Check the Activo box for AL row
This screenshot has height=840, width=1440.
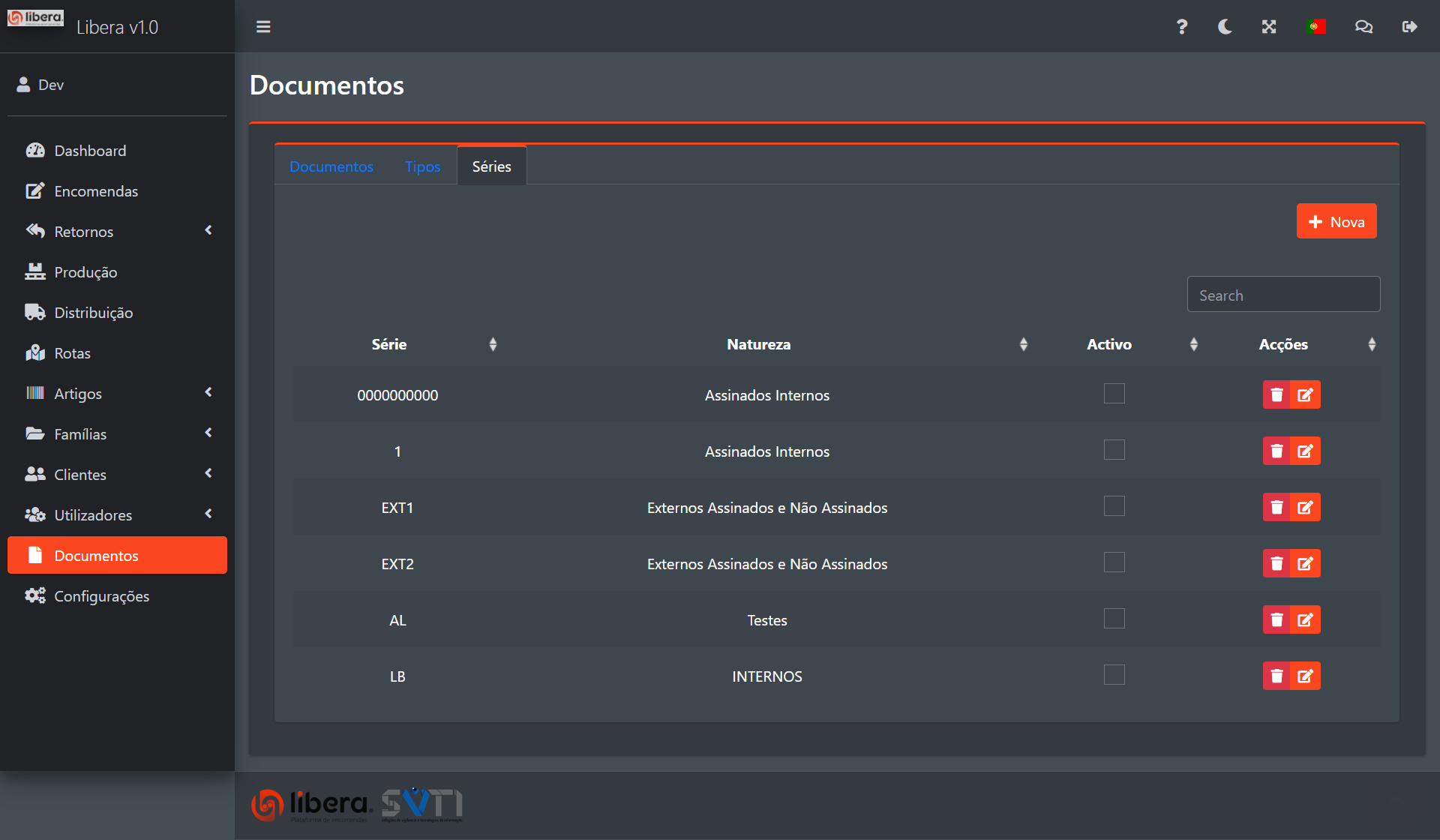pyautogui.click(x=1114, y=619)
